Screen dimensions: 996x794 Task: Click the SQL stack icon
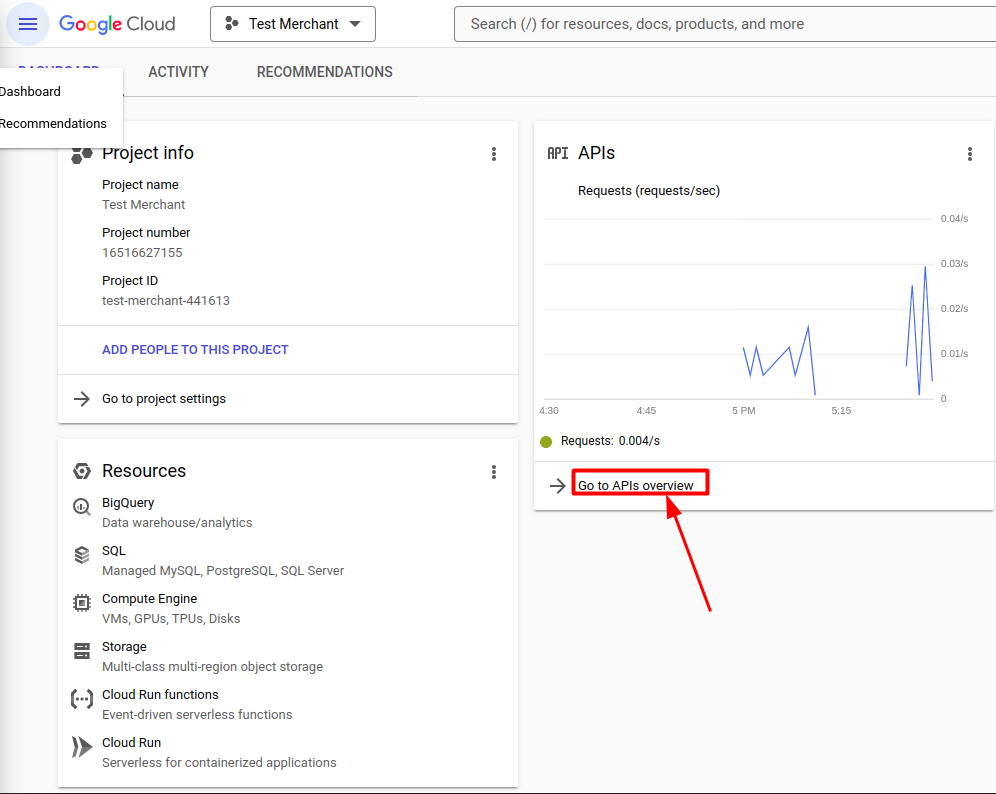(x=82, y=555)
